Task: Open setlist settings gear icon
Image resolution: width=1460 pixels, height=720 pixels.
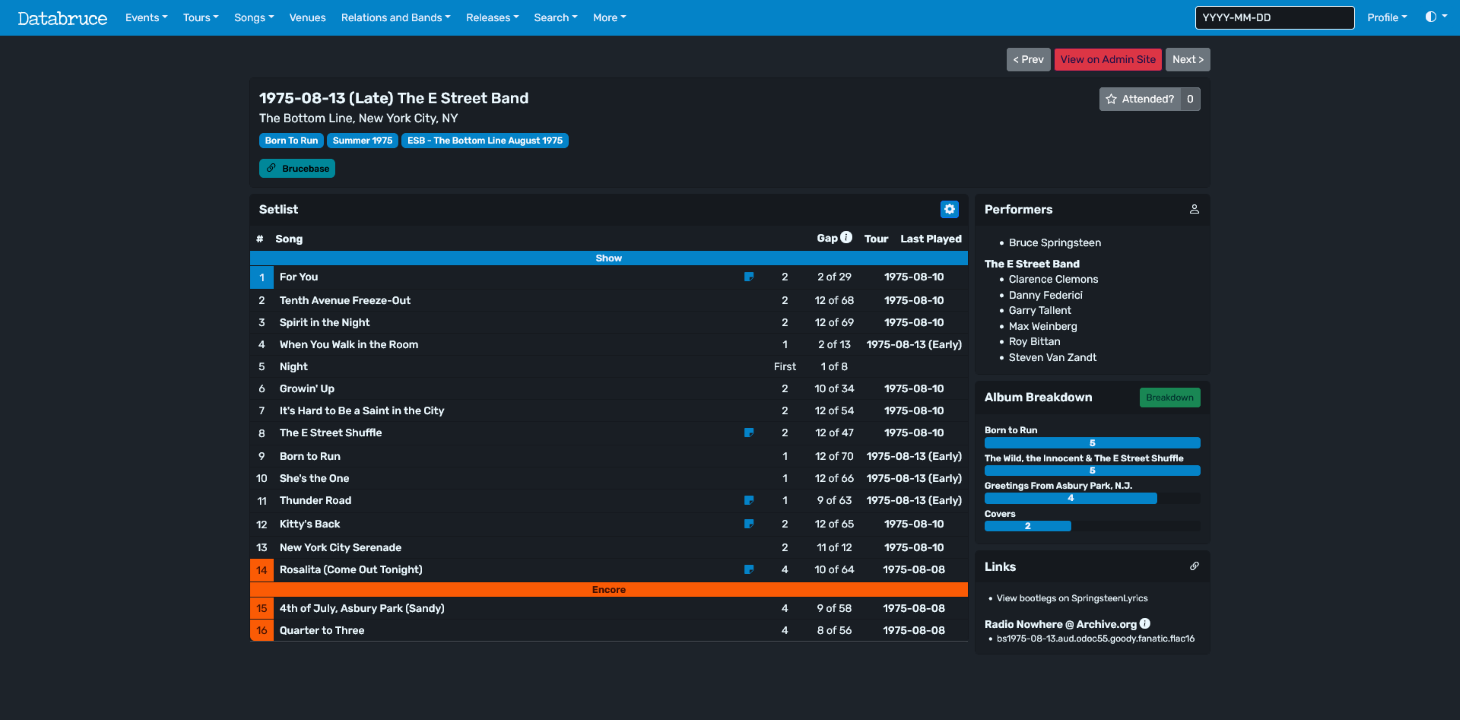Action: pos(949,209)
